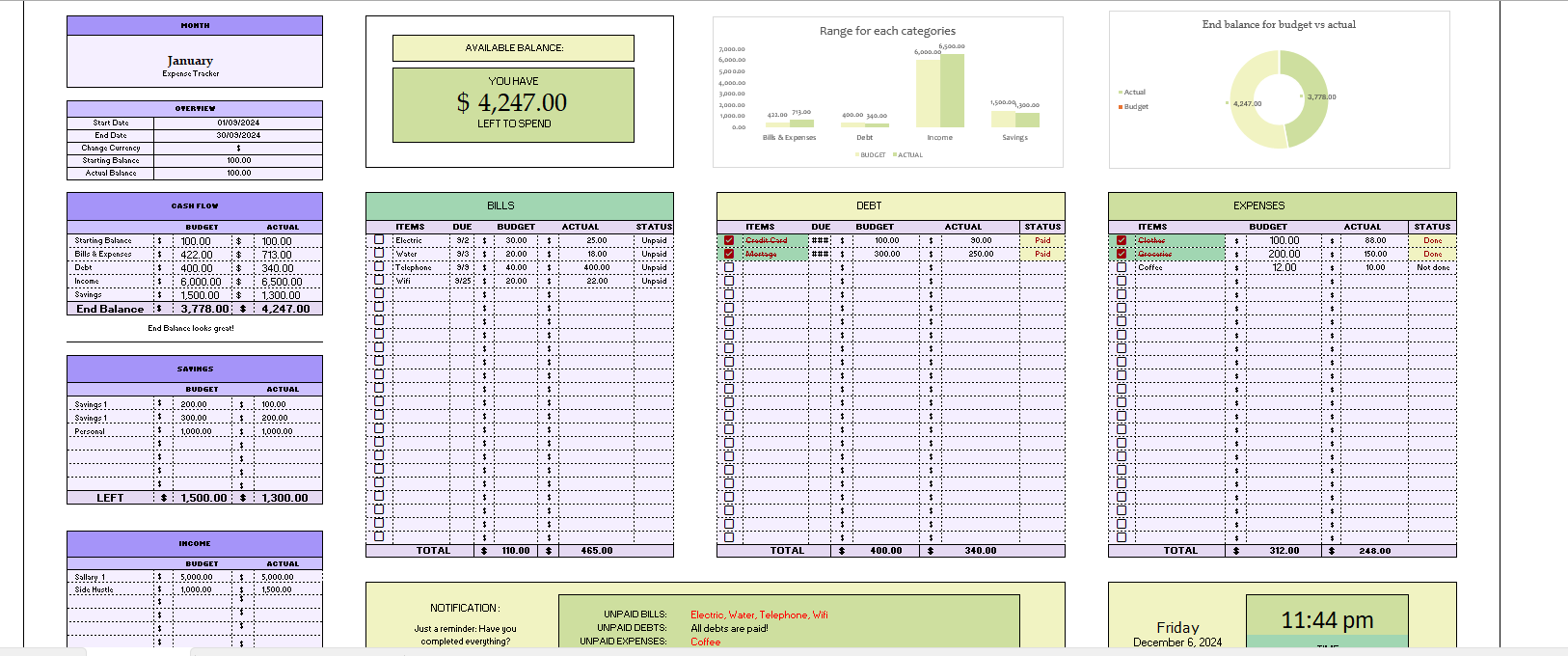1568x656 pixels.
Task: Uncheck the Mortgage debt checkbox
Action: [729, 254]
